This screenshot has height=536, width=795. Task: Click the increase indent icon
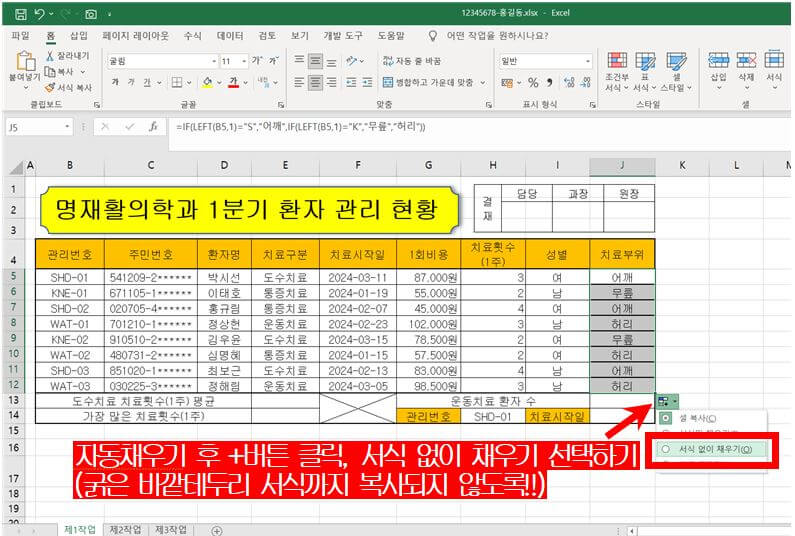[367, 82]
